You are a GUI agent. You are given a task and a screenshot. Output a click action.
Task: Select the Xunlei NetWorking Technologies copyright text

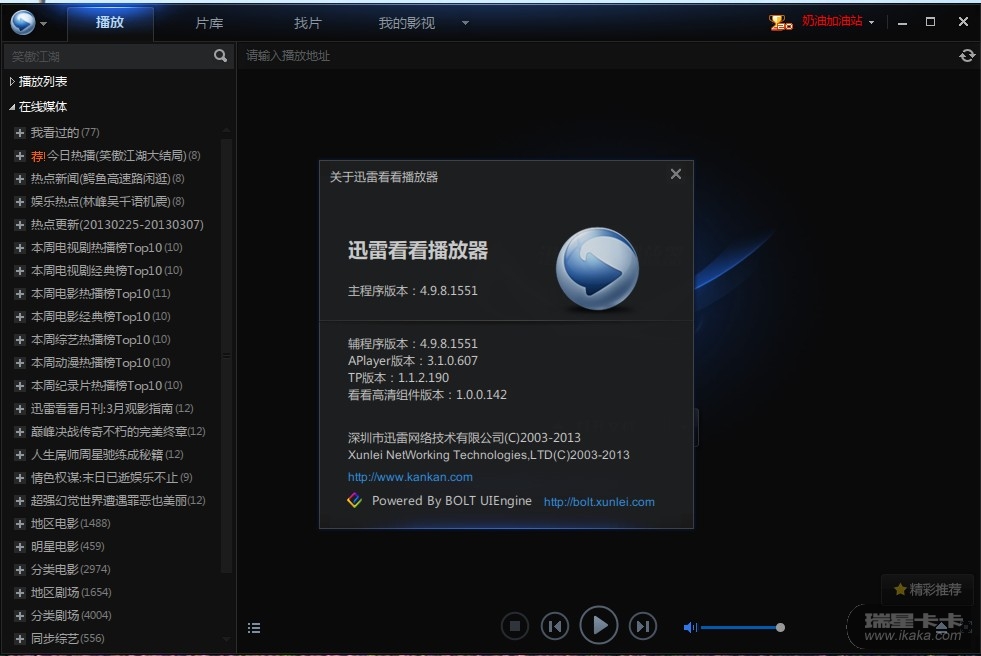pyautogui.click(x=489, y=455)
